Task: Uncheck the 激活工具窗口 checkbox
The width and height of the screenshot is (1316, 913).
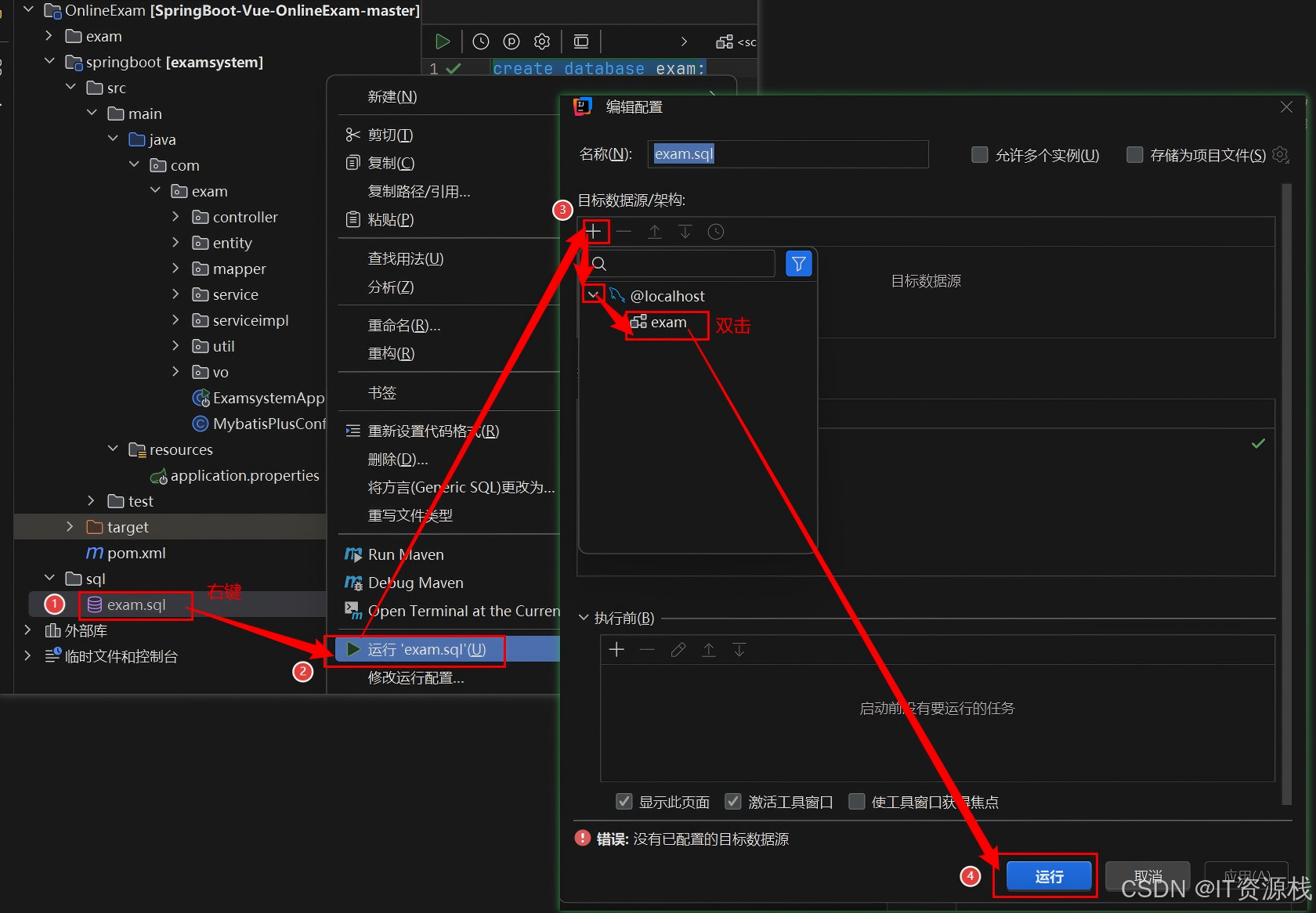Action: [x=732, y=801]
